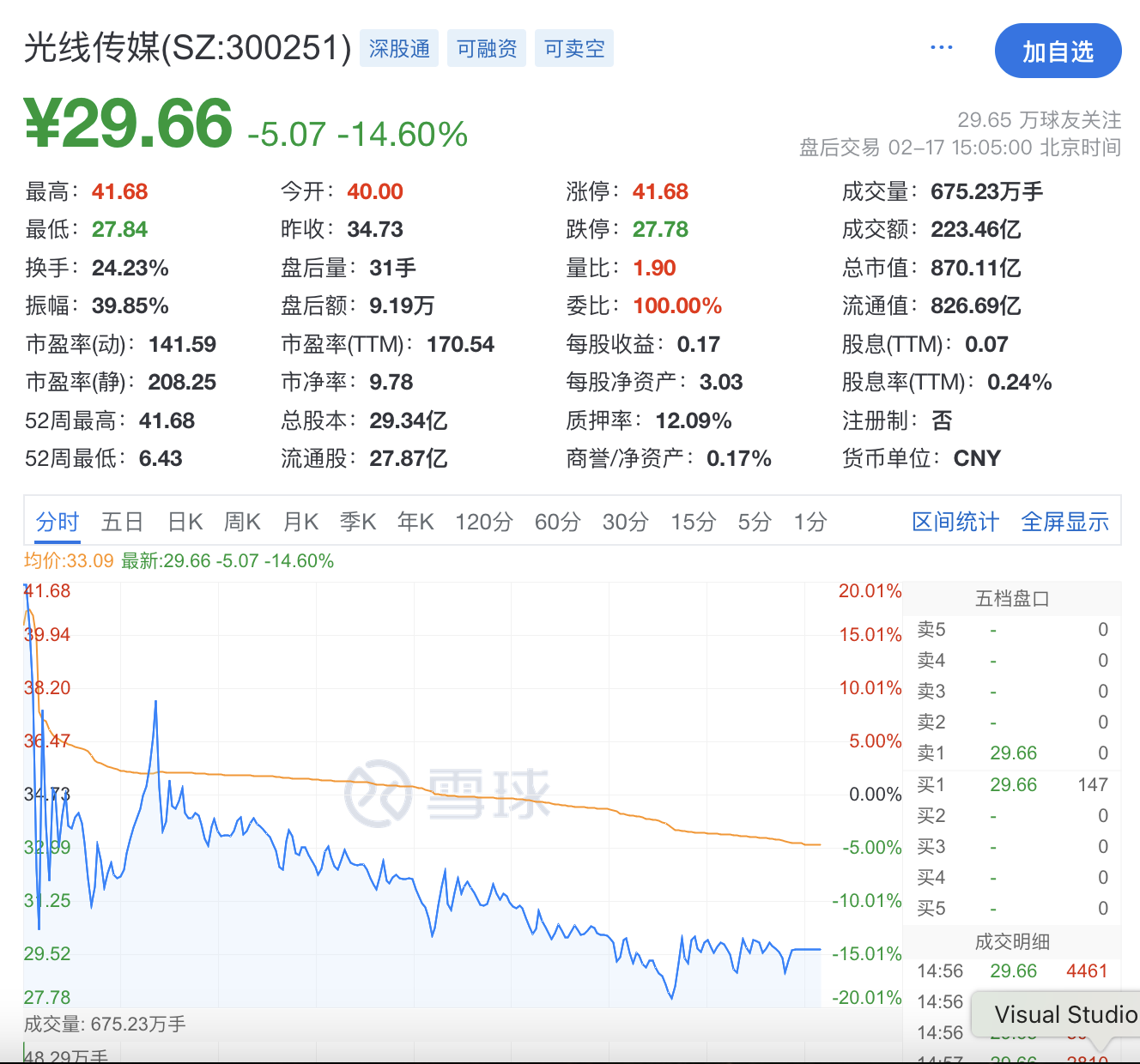Click the 买1 row volume 147
This screenshot has width=1140, height=1064.
(x=1093, y=784)
